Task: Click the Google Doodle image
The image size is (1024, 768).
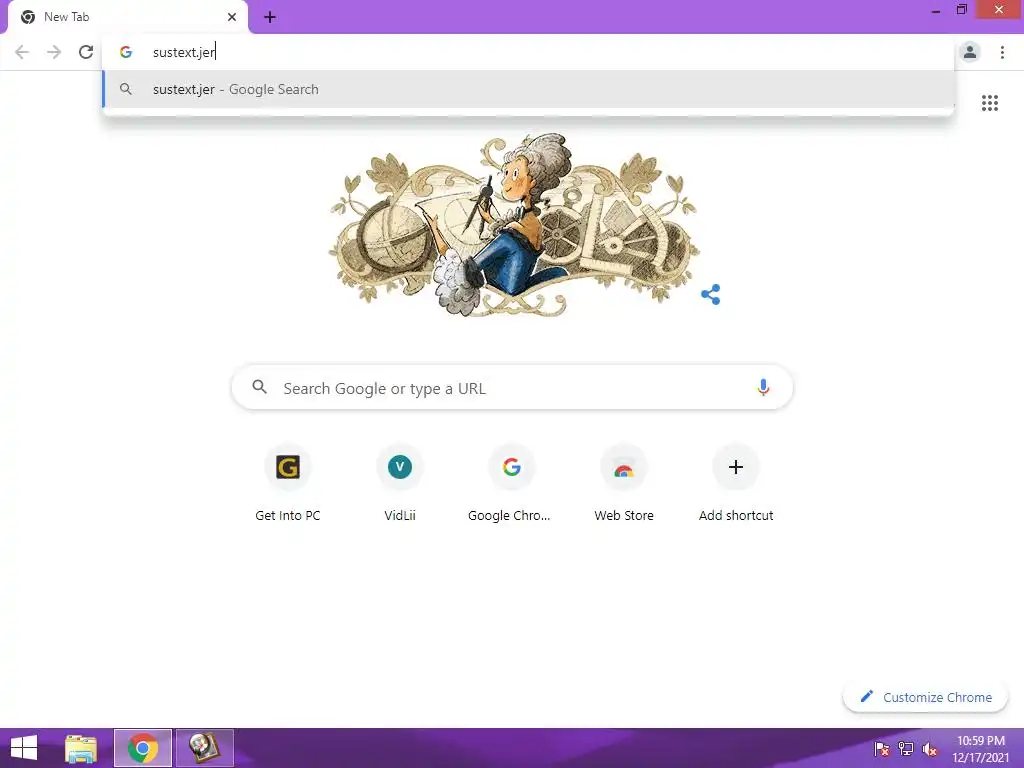Action: point(513,225)
